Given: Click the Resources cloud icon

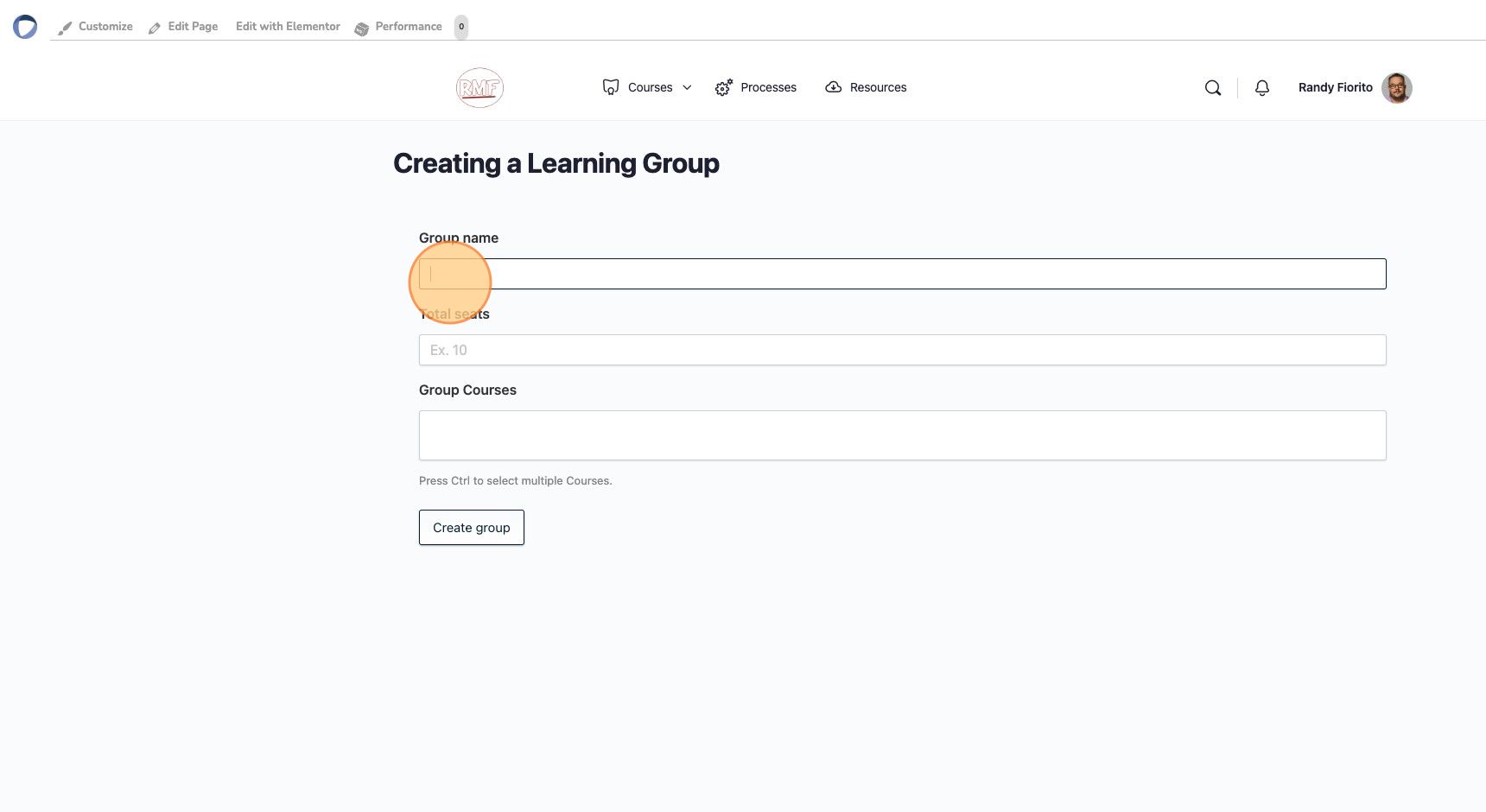Looking at the screenshot, I should tap(834, 87).
